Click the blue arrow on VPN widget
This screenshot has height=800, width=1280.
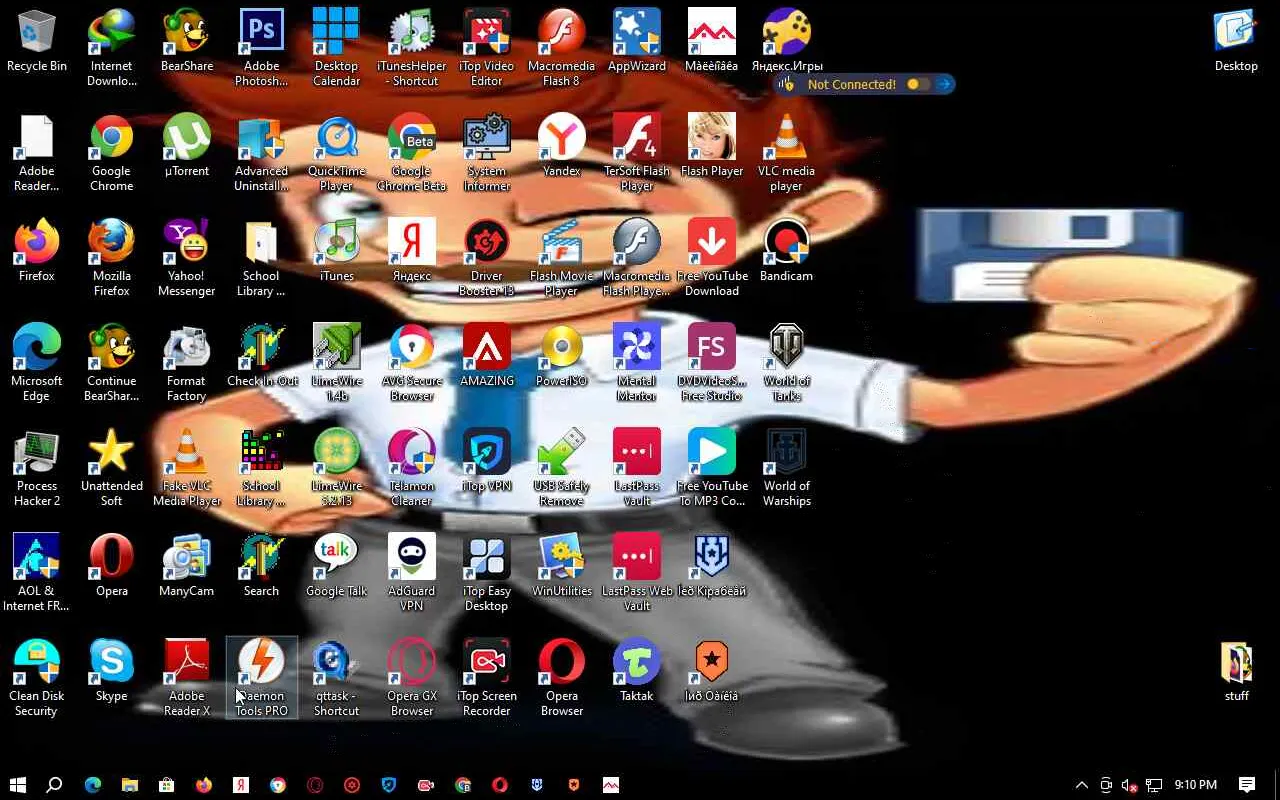(x=943, y=84)
